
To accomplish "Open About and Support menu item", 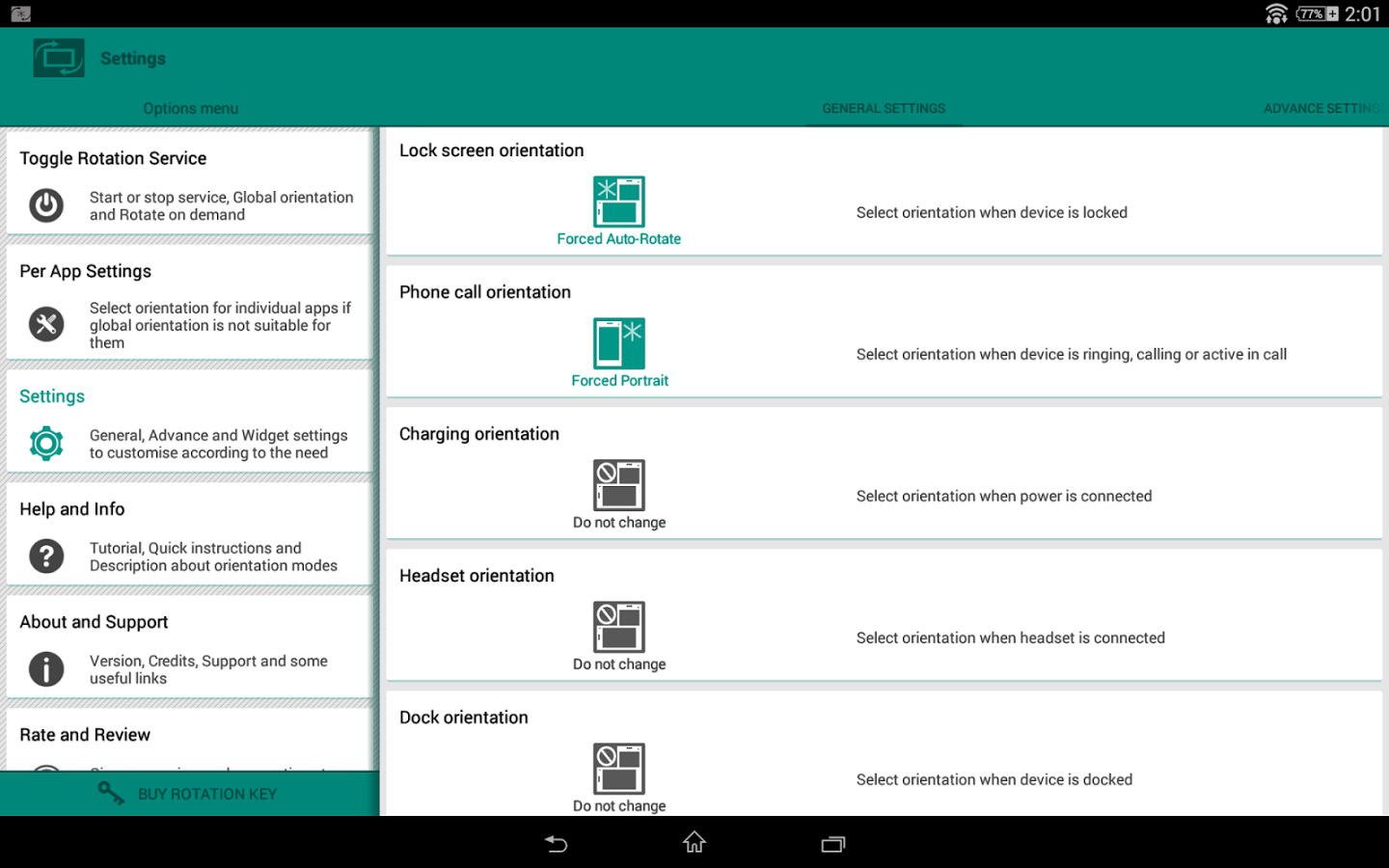I will [x=189, y=646].
